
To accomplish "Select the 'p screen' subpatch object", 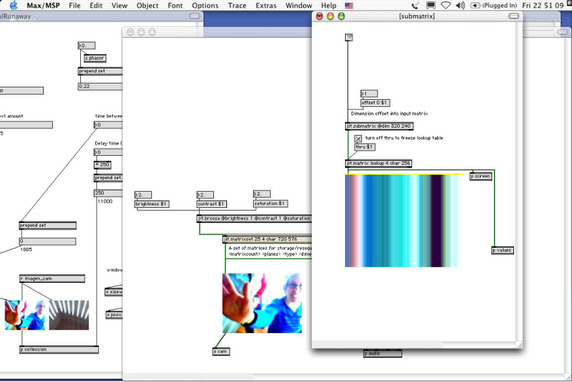I will click(481, 176).
